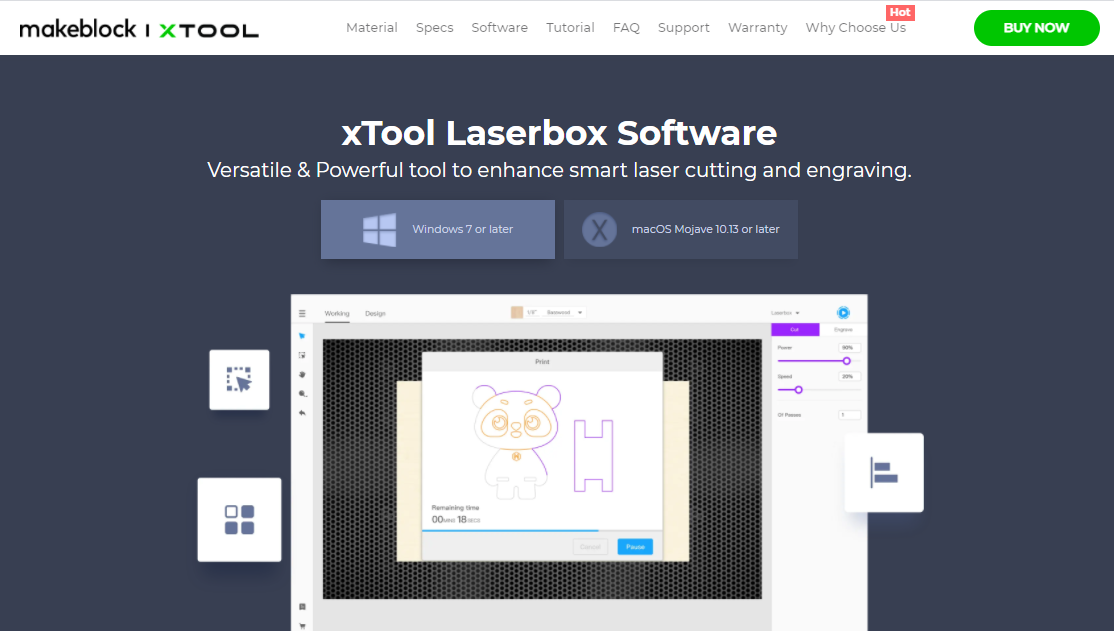Image resolution: width=1114 pixels, height=631 pixels.
Task: Click the 'xTool Laserbox Software' heading
Action: (x=559, y=133)
